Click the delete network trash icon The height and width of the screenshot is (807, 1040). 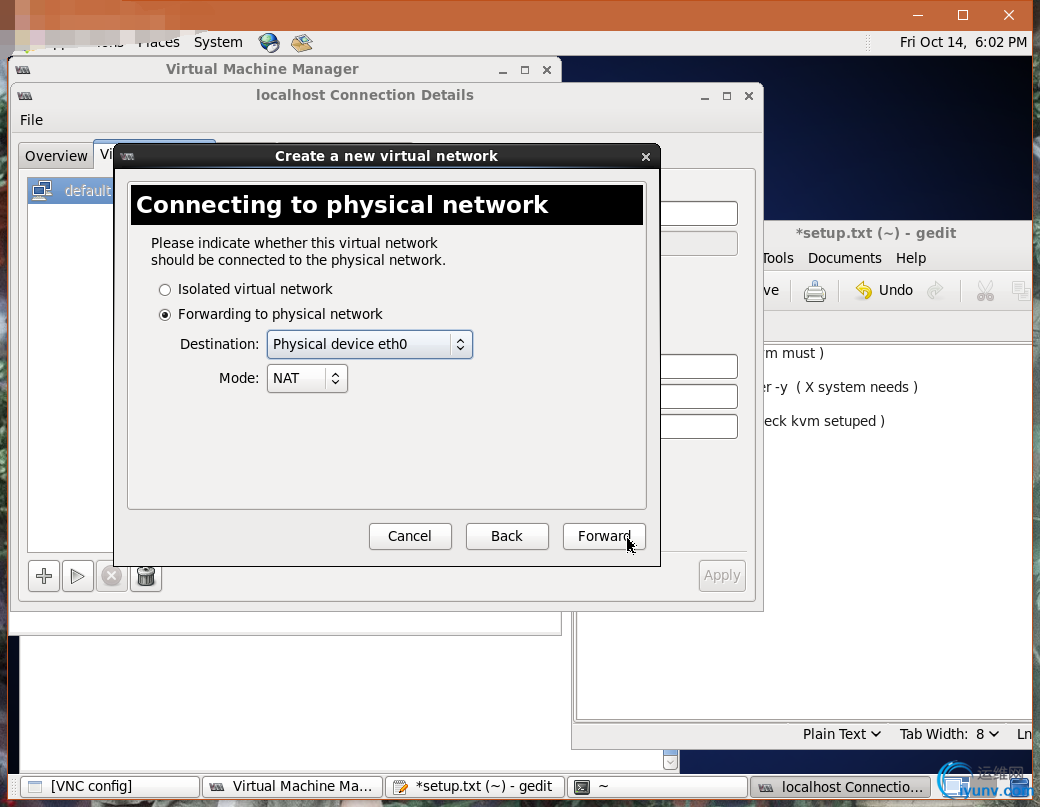coord(146,576)
